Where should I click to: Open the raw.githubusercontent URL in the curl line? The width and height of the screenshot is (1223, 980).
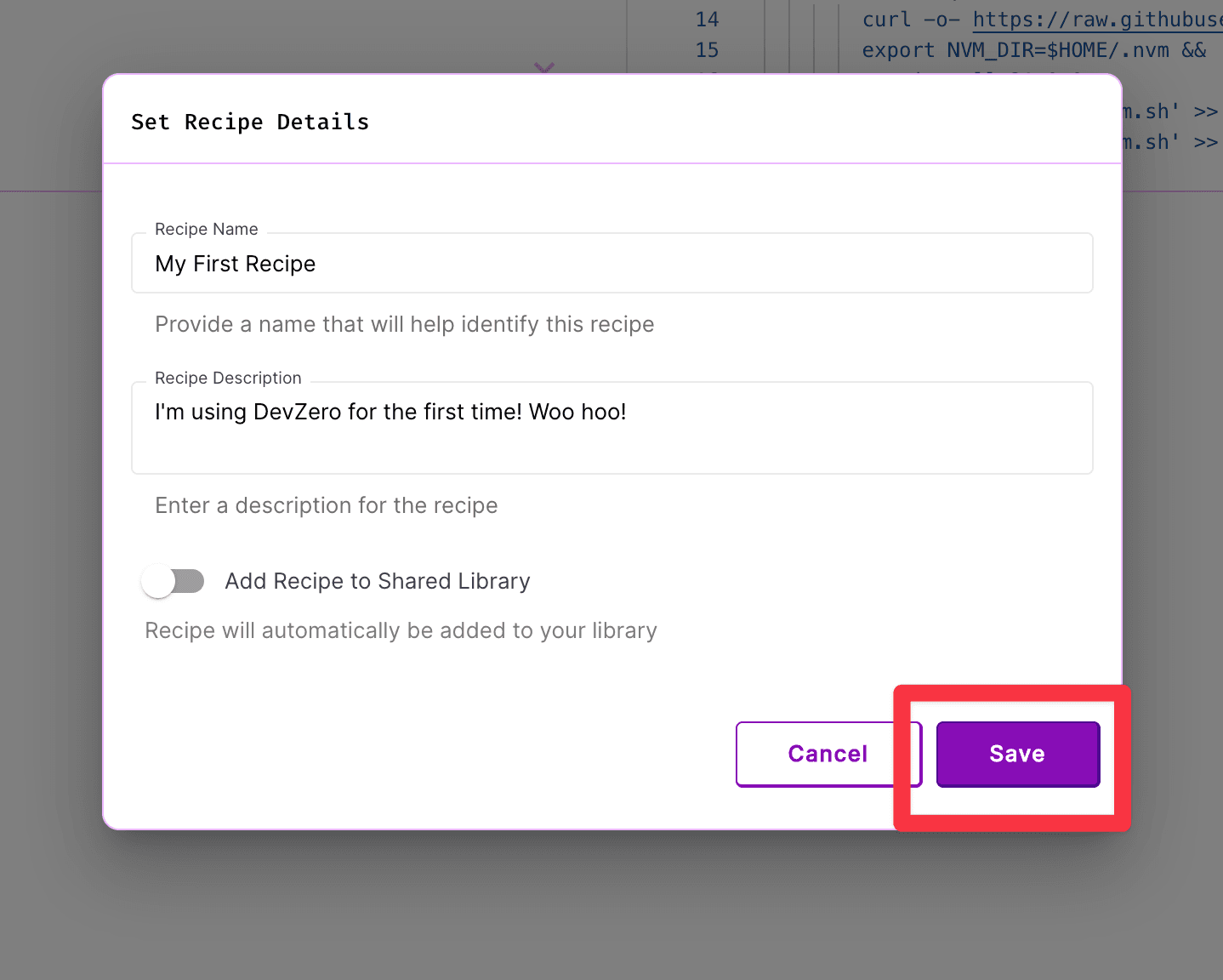click(1096, 20)
